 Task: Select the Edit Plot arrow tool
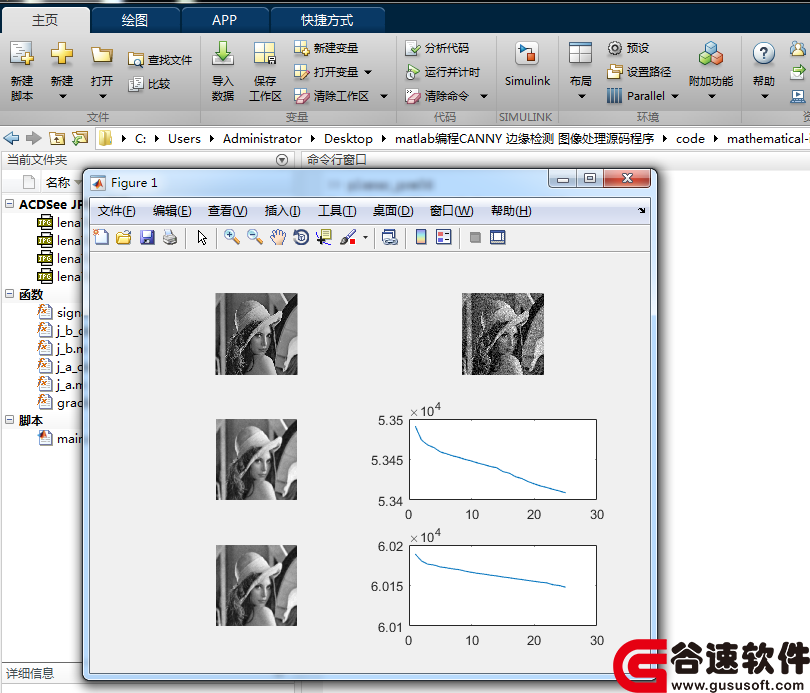click(202, 238)
